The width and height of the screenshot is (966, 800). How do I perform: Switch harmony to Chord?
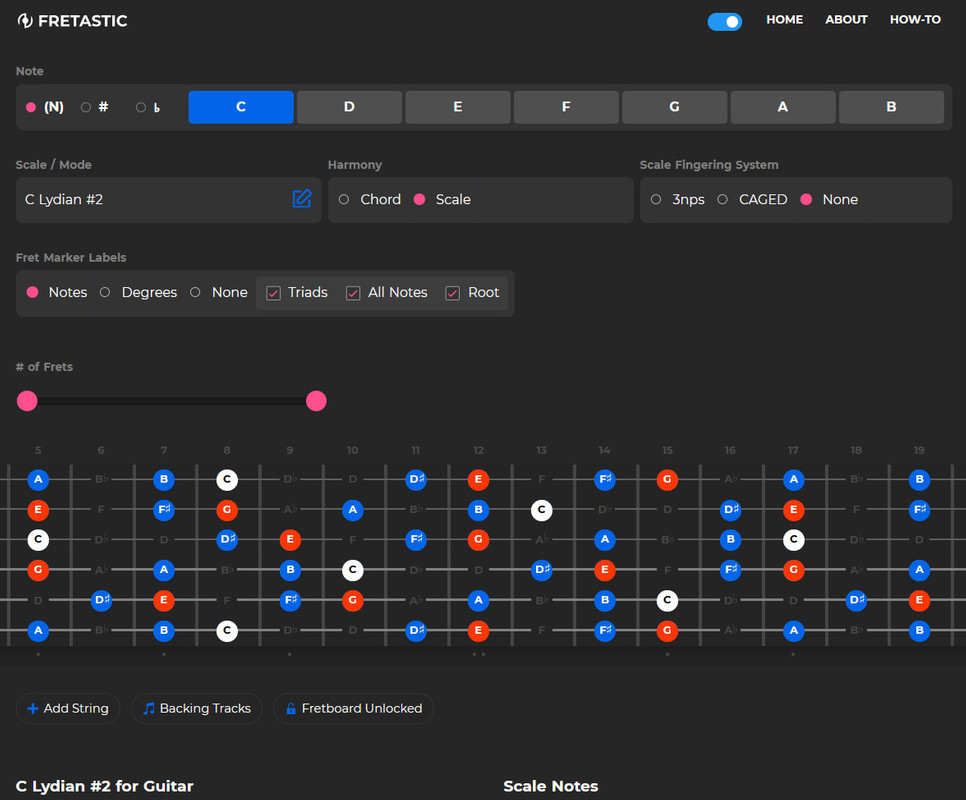344,200
